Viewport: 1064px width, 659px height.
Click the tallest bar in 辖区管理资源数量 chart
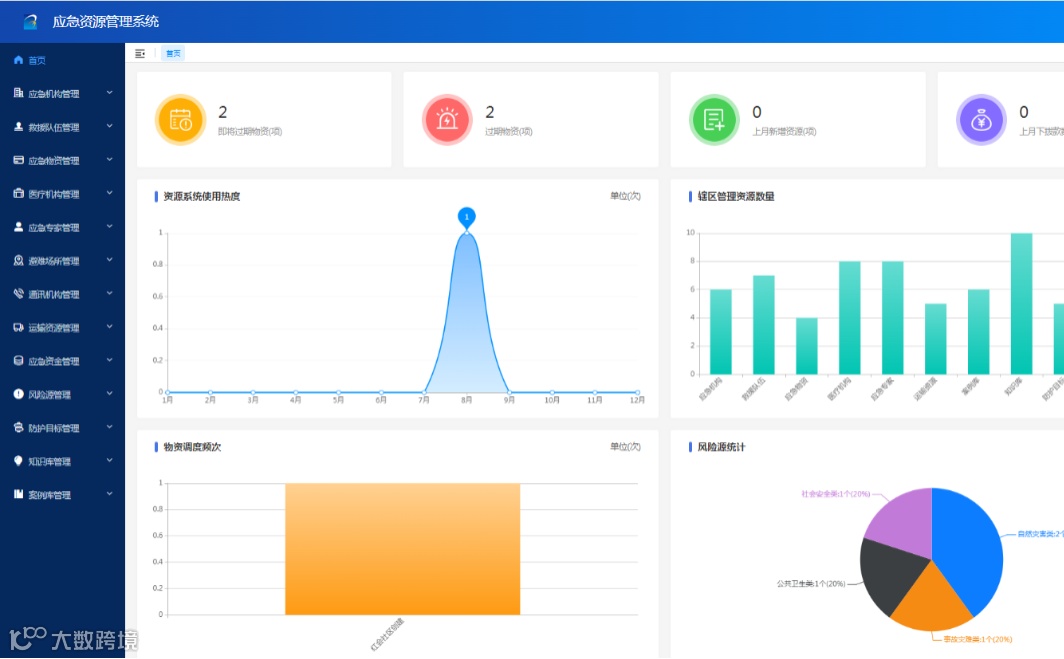[1021, 303]
